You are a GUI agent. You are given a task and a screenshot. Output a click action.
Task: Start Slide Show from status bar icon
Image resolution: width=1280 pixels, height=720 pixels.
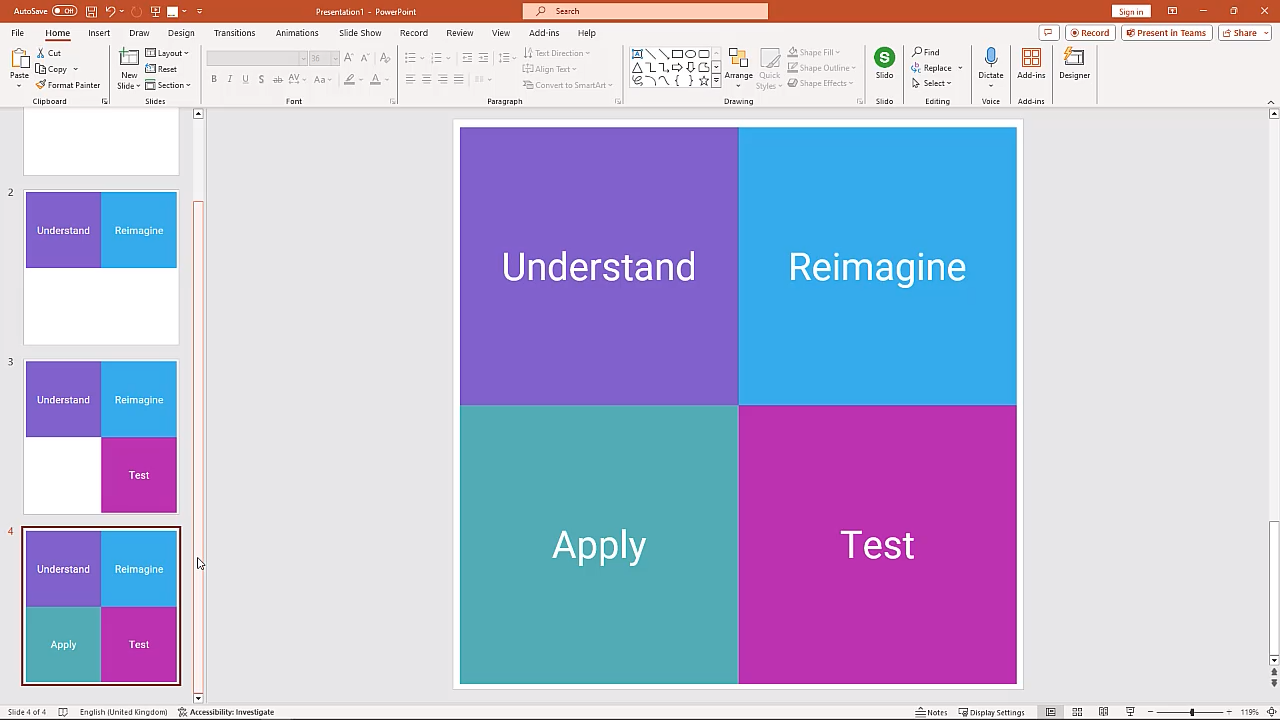1130,712
